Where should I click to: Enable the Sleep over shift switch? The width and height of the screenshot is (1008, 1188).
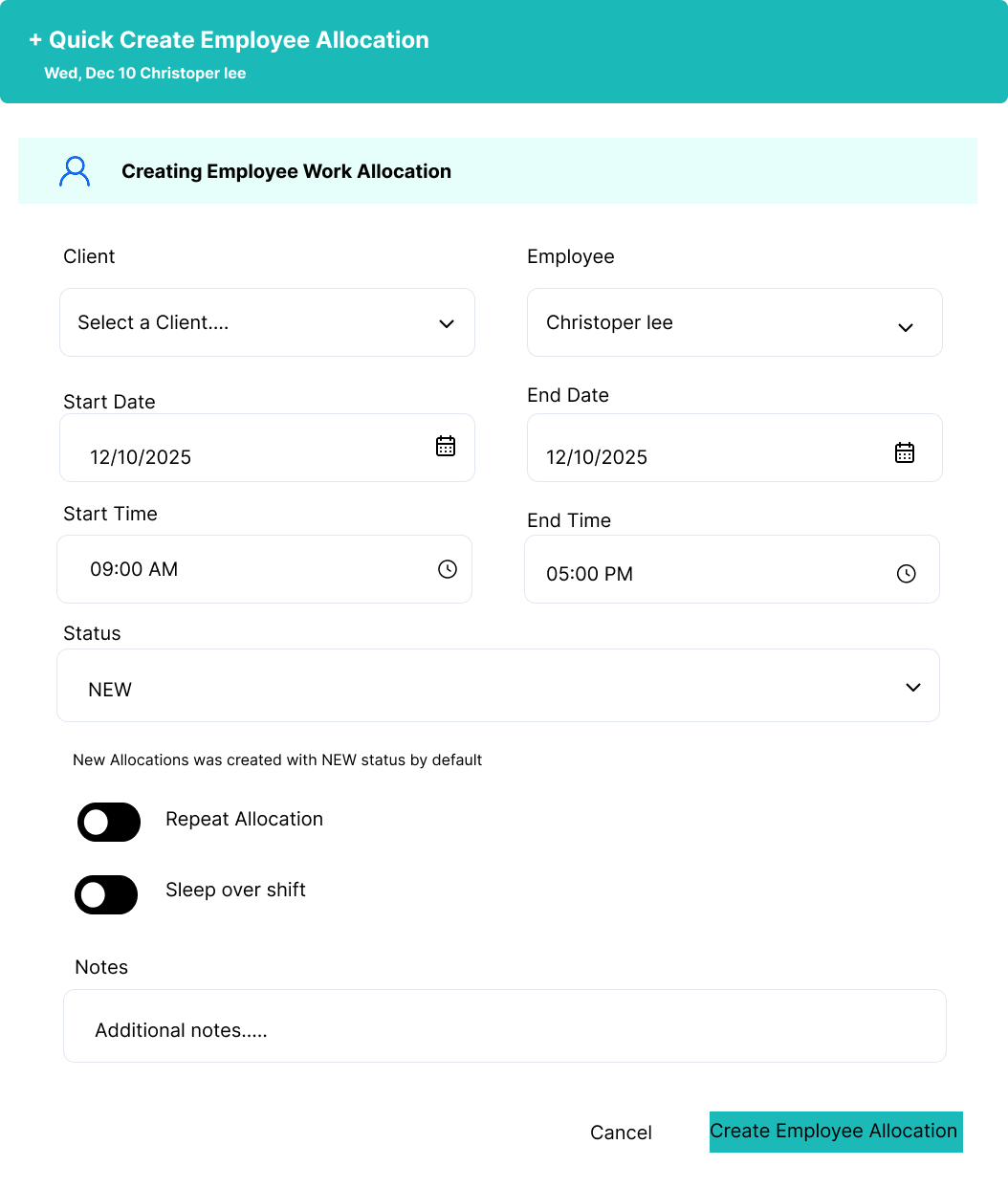(x=106, y=894)
